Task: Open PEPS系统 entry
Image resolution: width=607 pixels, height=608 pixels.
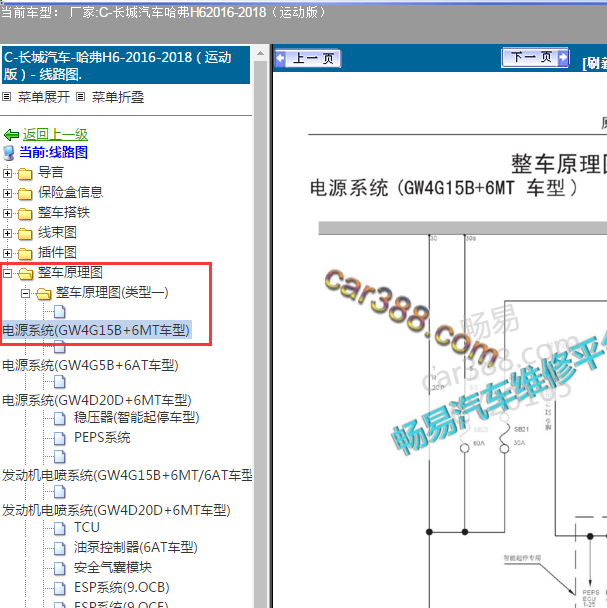Action: 102,438
